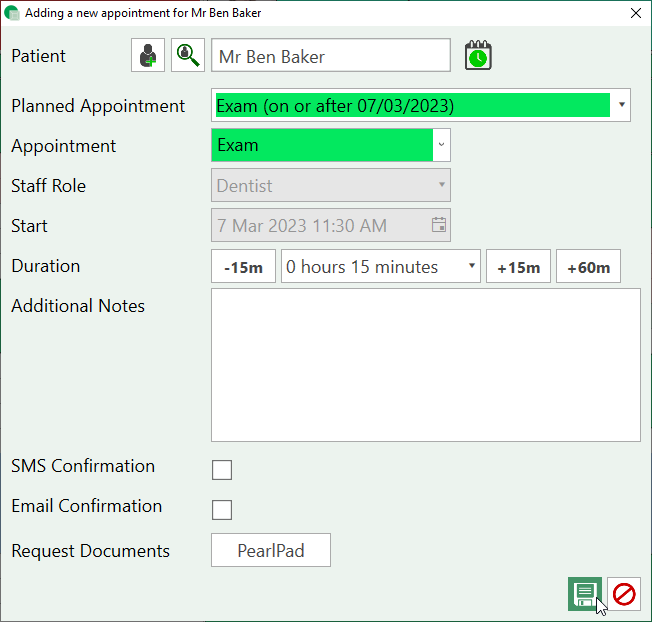Screen dimensions: 652x622
Task: Cancel the appointment using the red cancel icon
Action: point(624,594)
